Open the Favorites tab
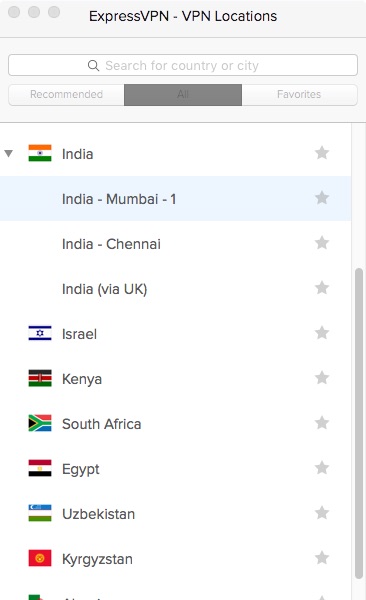 pos(299,95)
